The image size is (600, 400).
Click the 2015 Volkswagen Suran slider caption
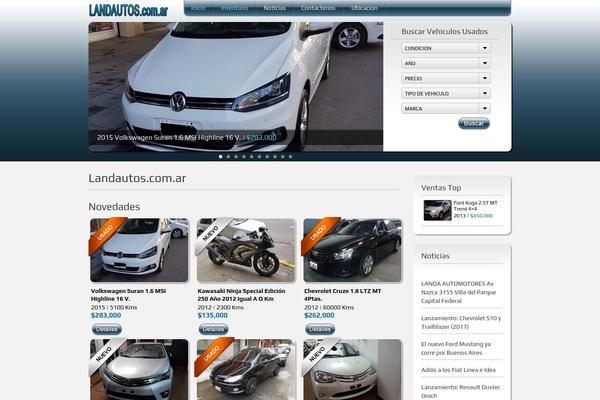click(x=186, y=137)
